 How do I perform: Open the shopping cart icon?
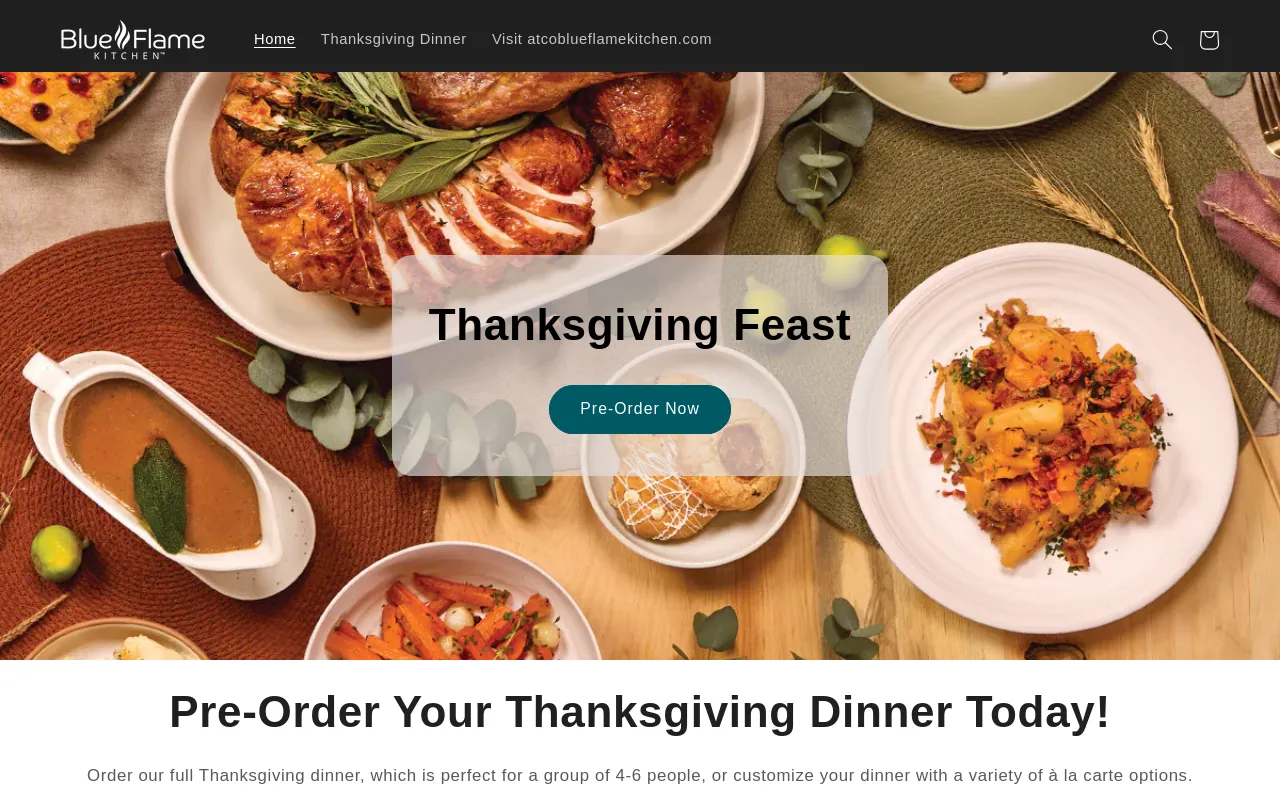coord(1209,40)
